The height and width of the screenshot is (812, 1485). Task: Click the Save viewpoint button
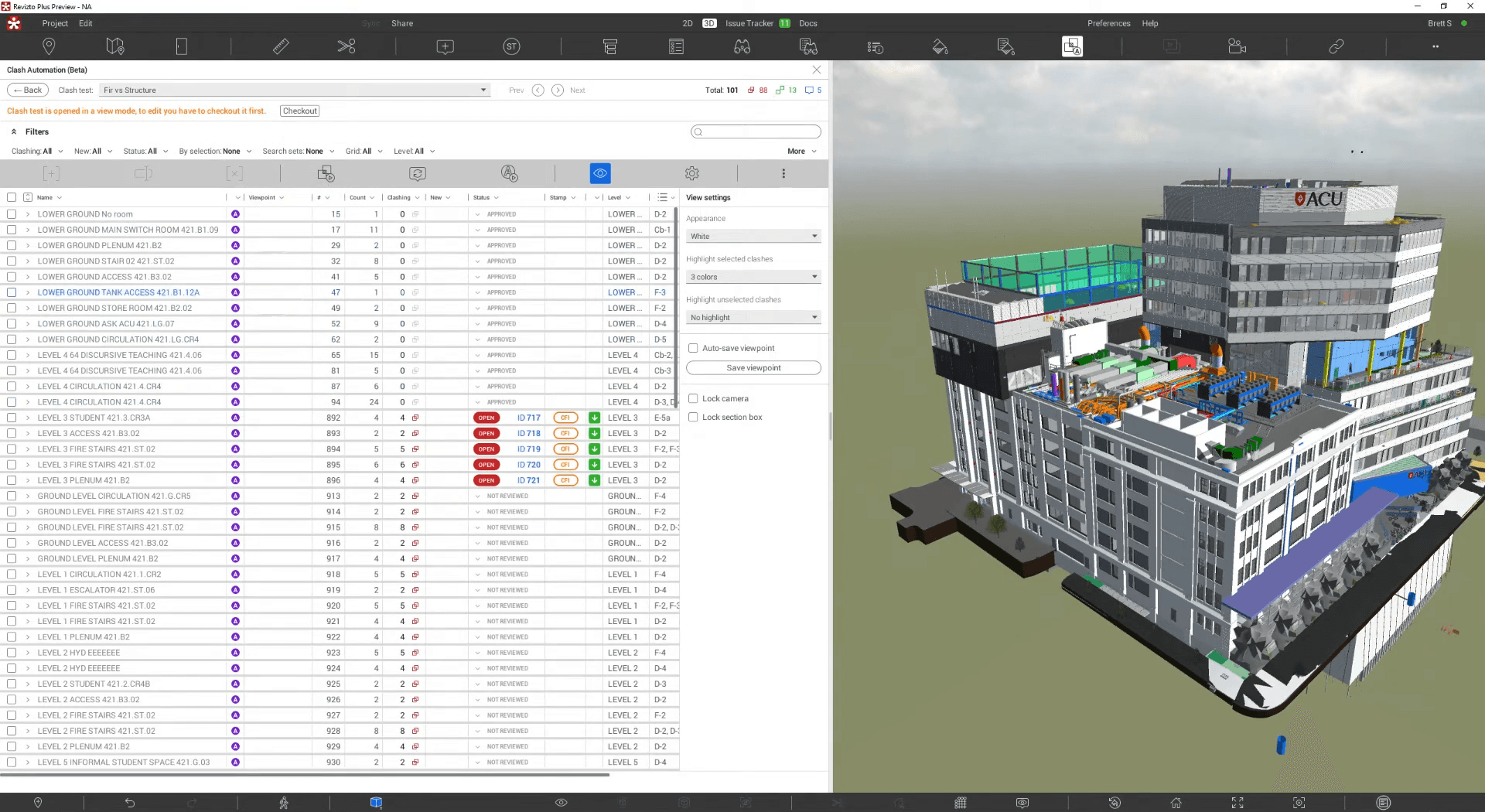(x=753, y=368)
